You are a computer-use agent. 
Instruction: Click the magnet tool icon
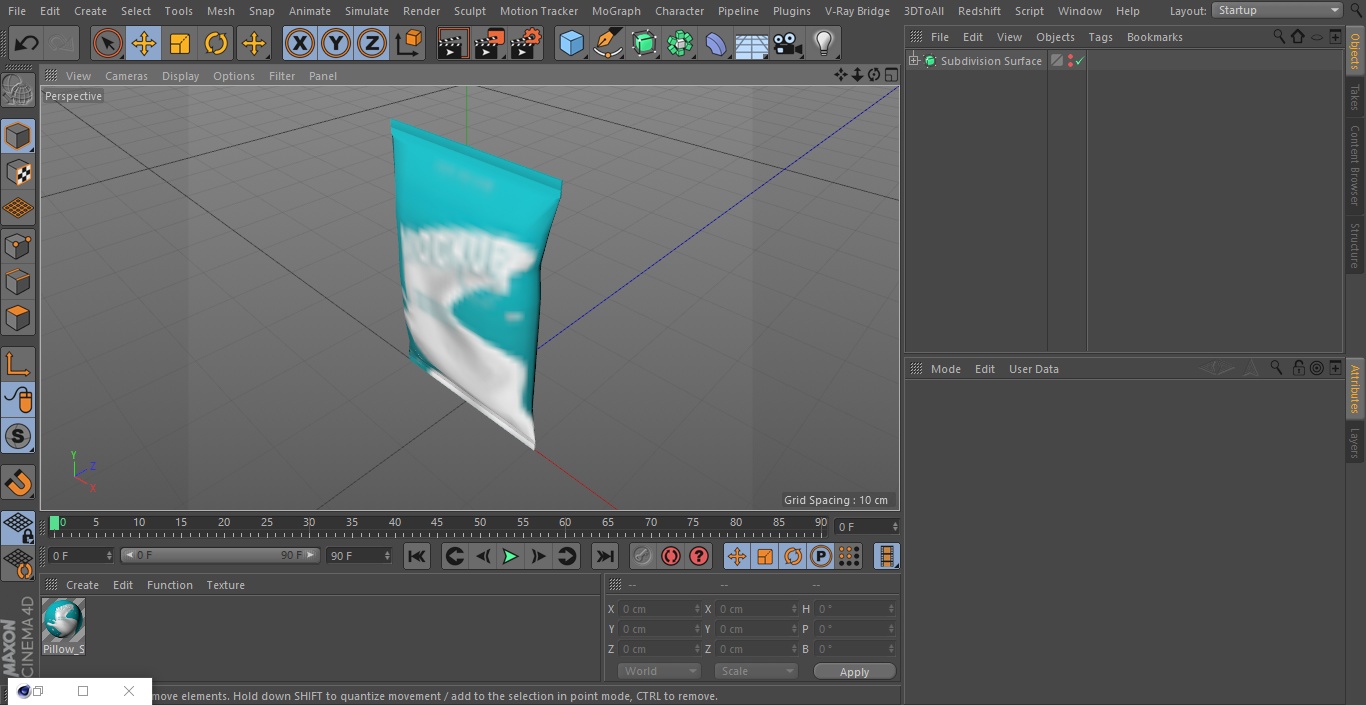click(x=18, y=483)
